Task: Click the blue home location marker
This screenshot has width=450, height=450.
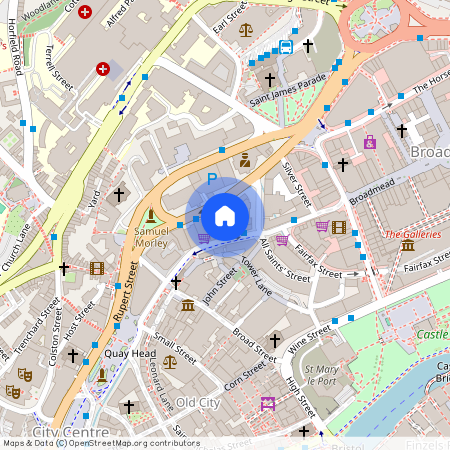Action: pos(225,217)
